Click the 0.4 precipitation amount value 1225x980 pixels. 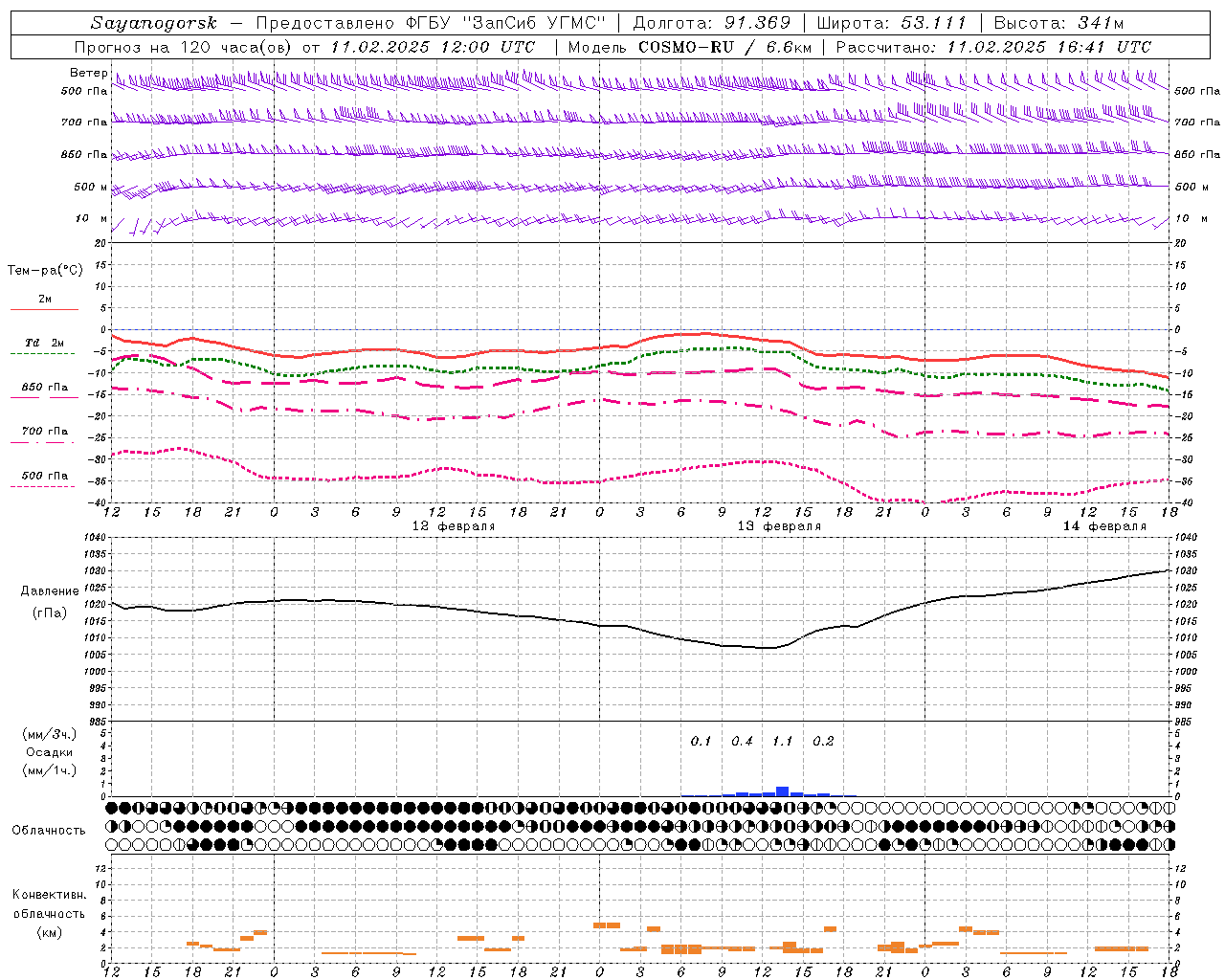tap(742, 741)
